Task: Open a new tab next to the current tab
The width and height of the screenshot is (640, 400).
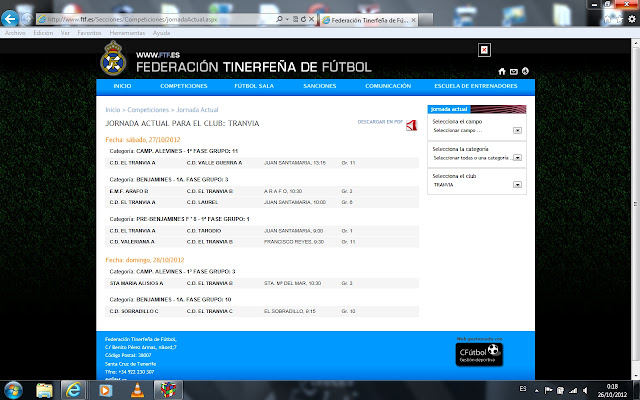Action: (426, 20)
